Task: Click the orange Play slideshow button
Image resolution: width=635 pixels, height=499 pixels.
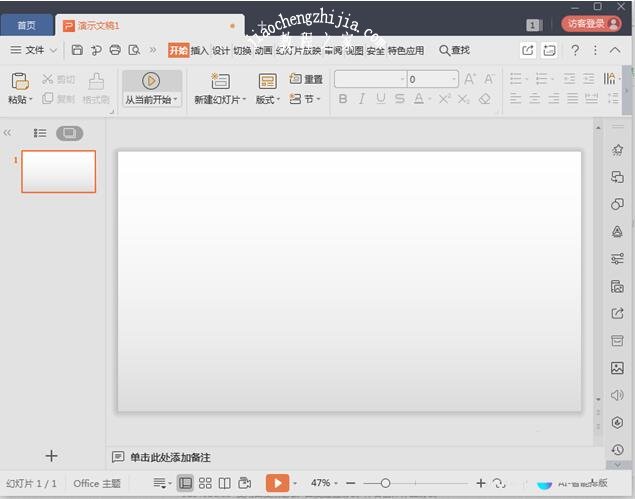Action: pos(277,483)
